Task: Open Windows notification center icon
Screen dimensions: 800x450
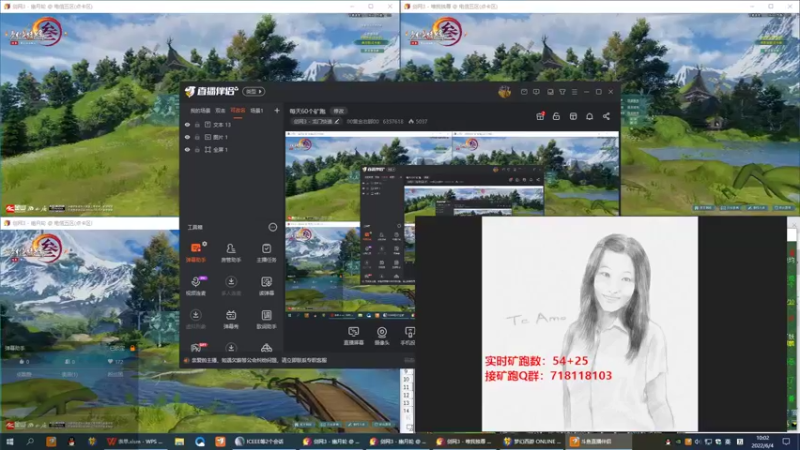Action: [x=786, y=441]
